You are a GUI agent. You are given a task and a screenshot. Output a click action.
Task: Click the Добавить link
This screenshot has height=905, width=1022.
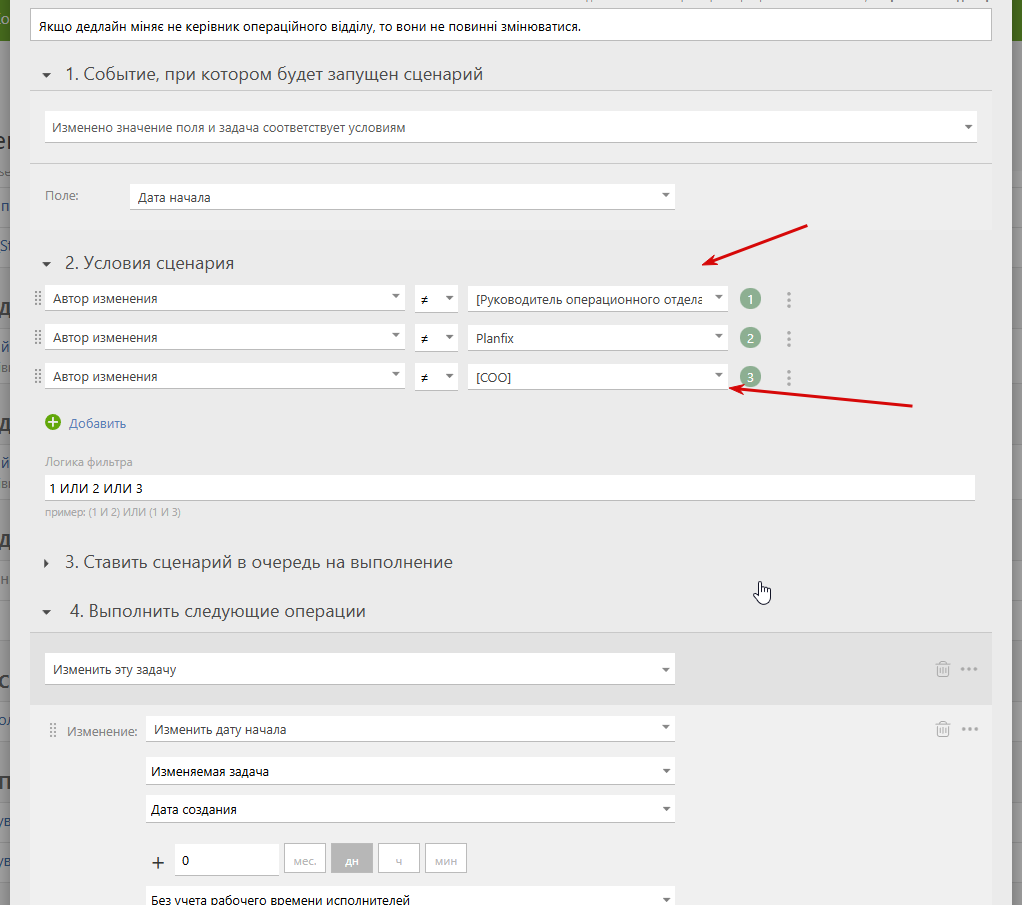click(97, 423)
